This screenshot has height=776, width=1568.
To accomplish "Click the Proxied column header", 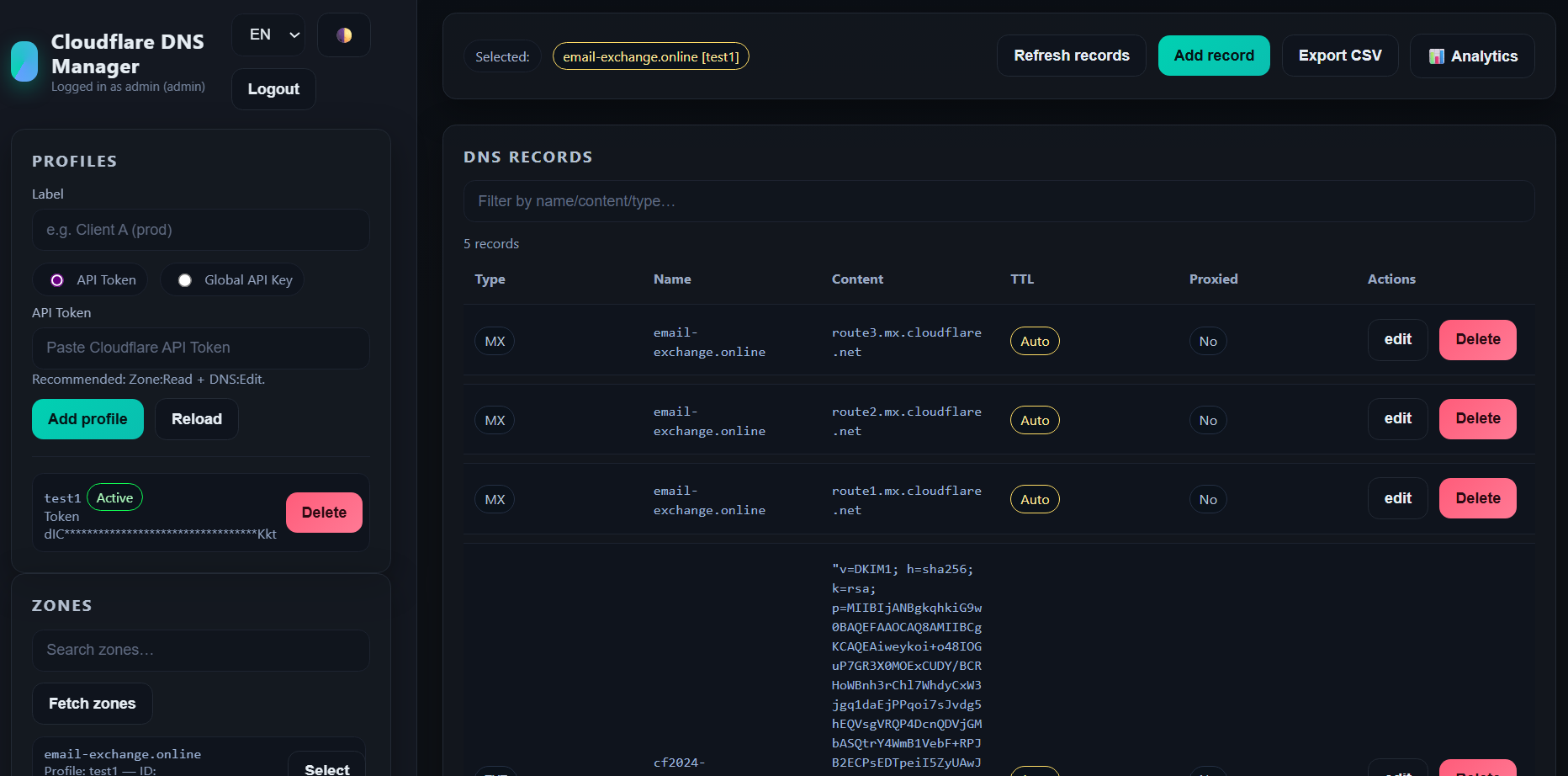I will tap(1213, 279).
